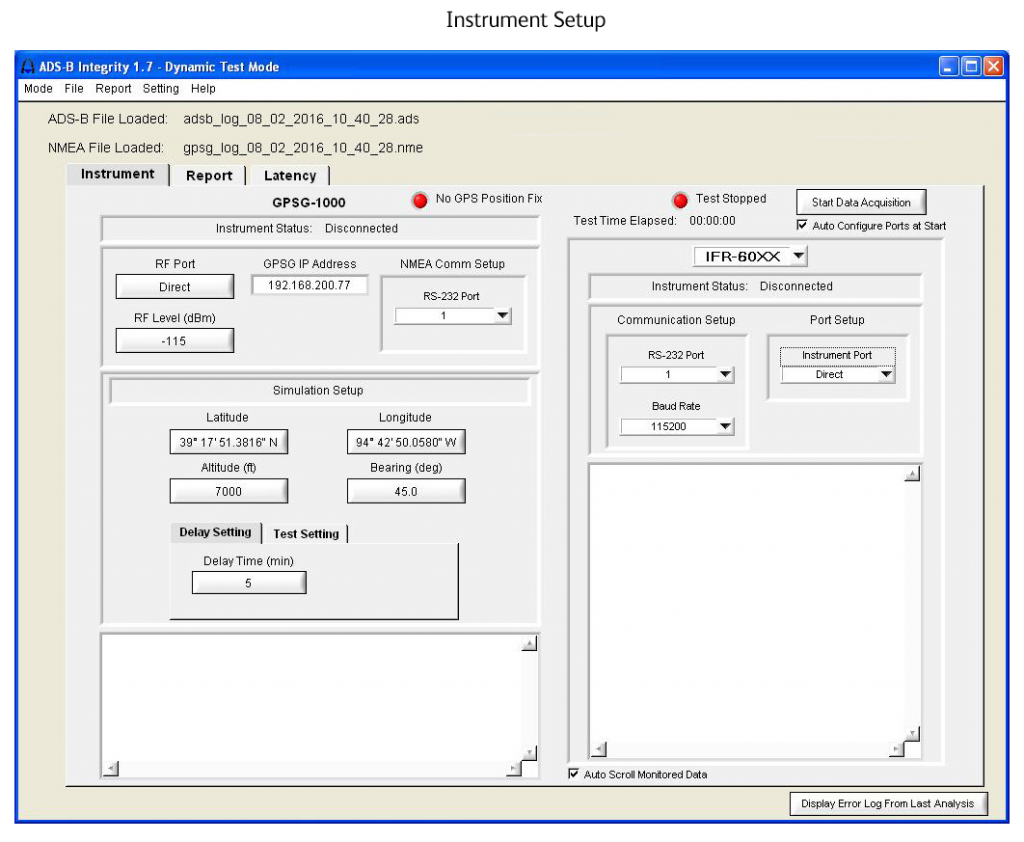Click right arrow of GPSG log horizontal scrollbar

click(x=514, y=768)
